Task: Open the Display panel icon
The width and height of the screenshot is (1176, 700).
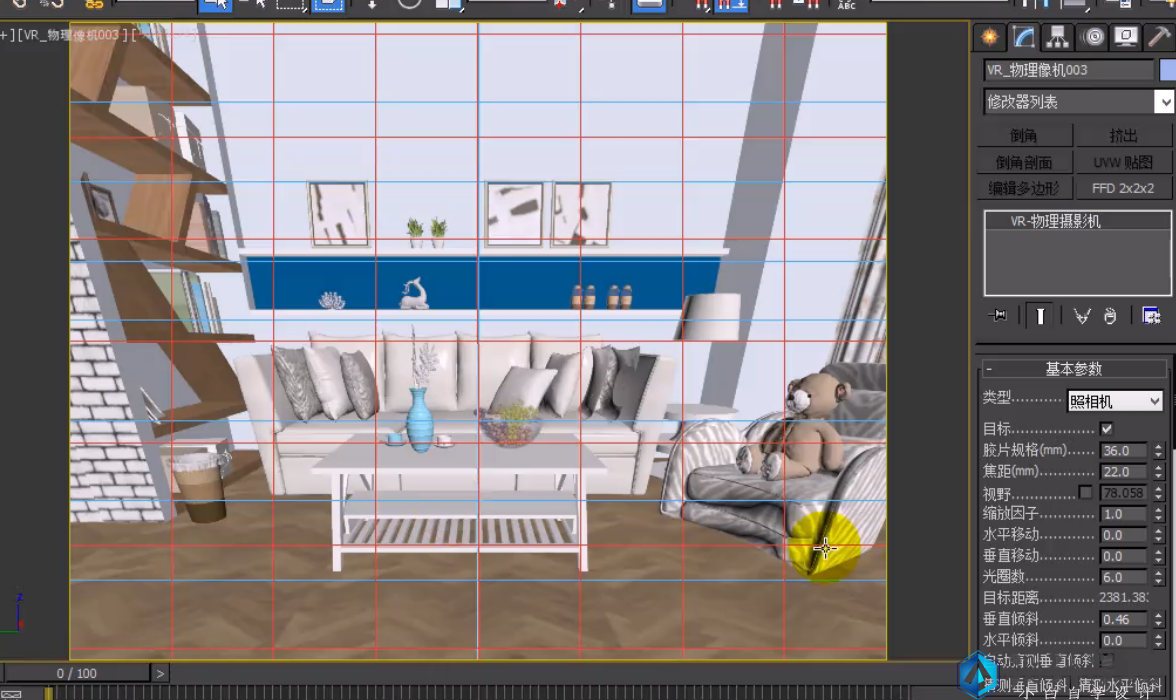Action: pos(1126,37)
